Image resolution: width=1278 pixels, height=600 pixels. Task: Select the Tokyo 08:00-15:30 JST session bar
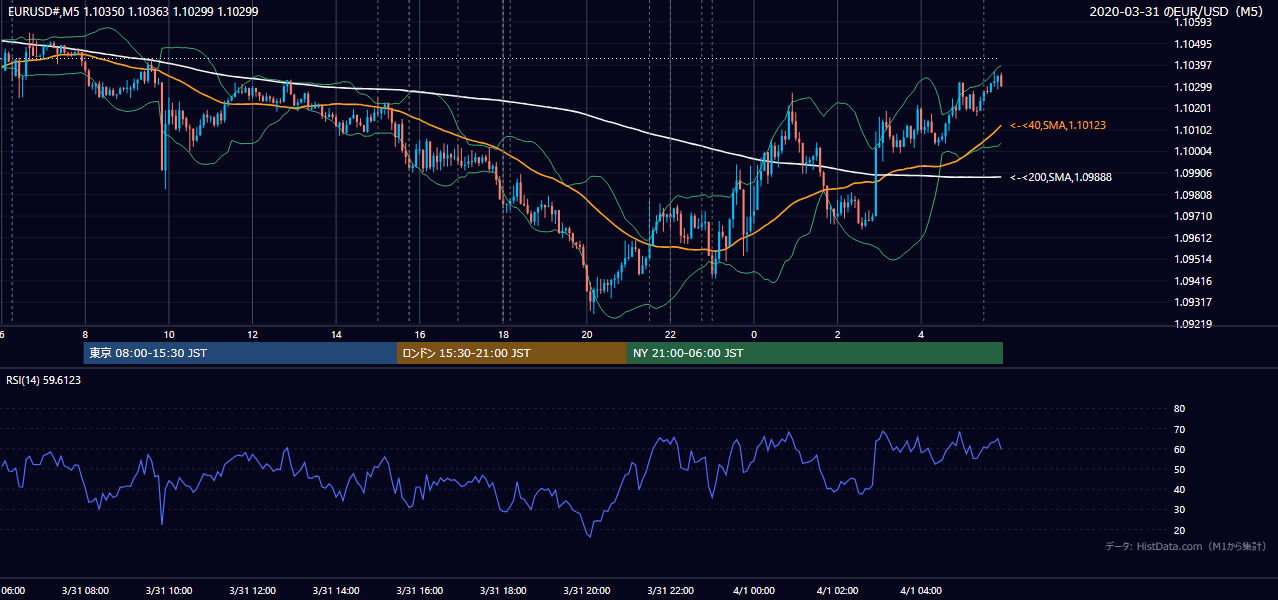click(240, 353)
